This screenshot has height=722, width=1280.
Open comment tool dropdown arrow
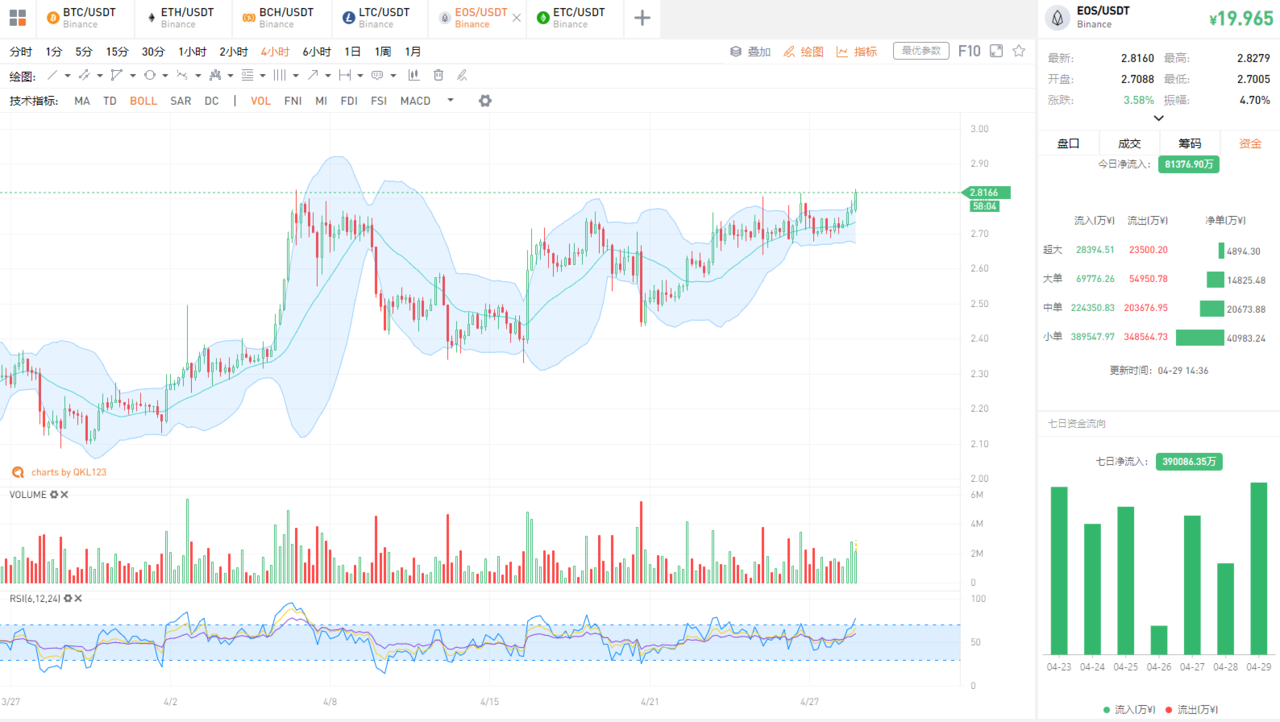[393, 76]
